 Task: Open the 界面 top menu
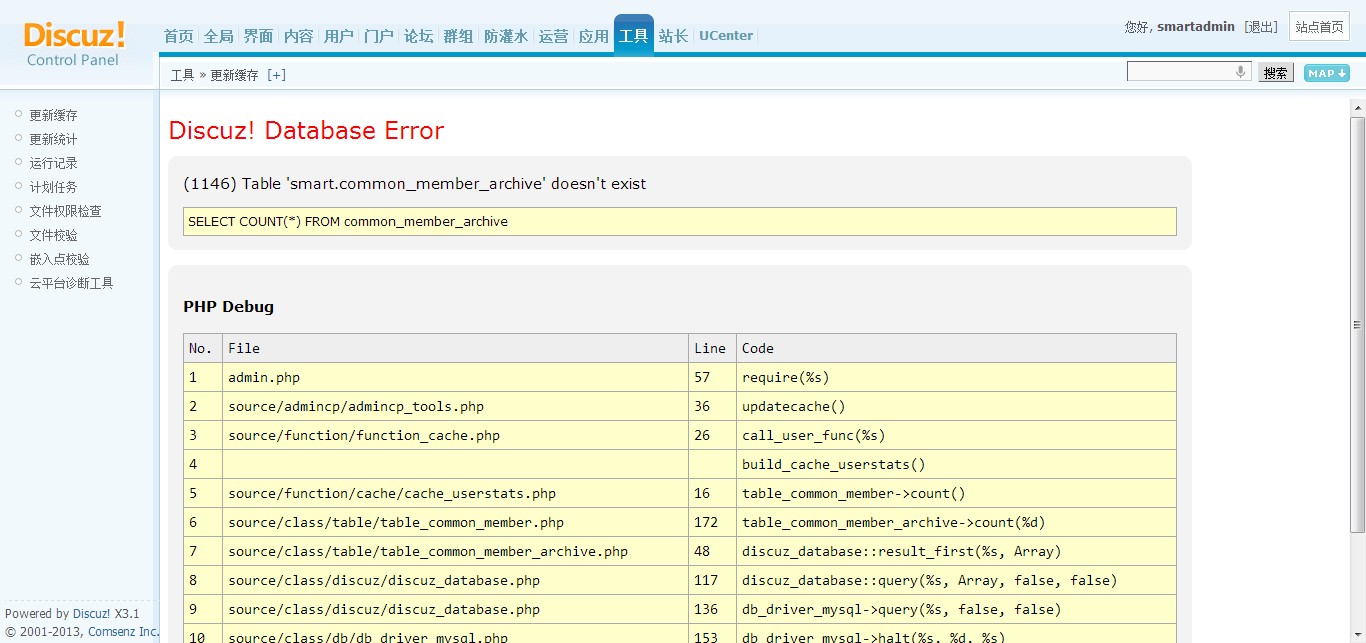pos(258,36)
